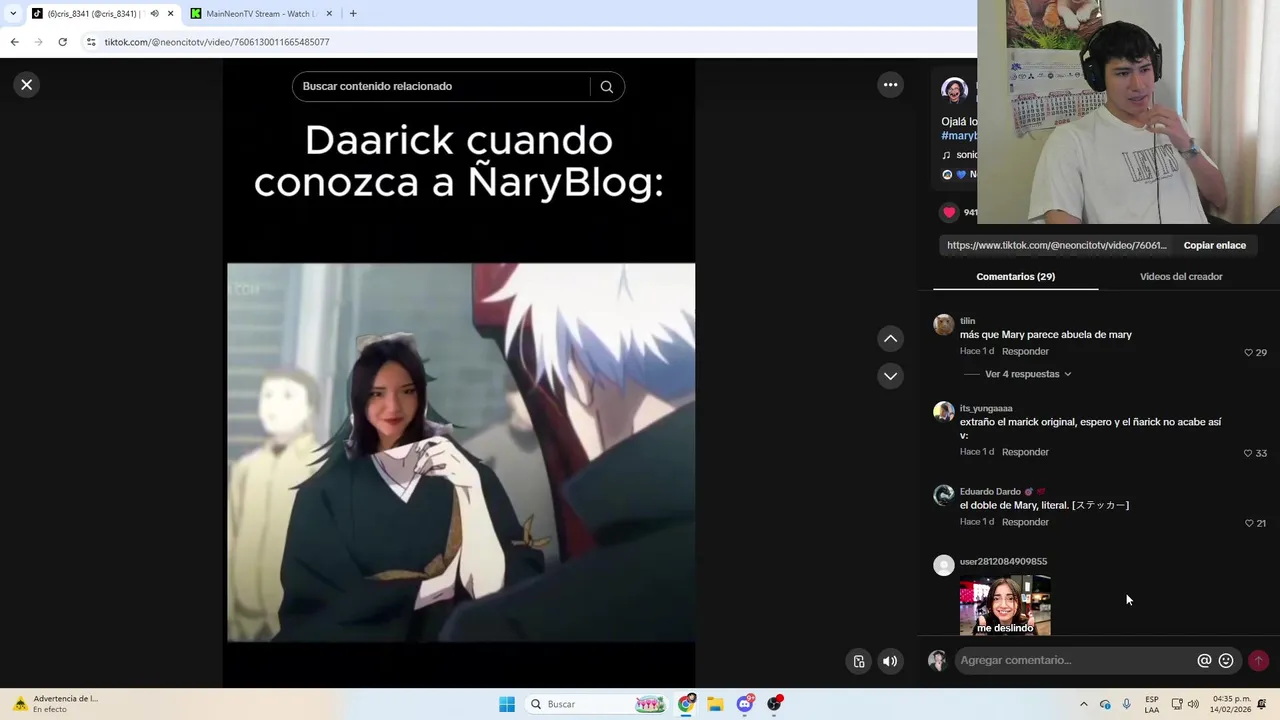1280x720 pixels.
Task: Open Windows Start menu
Action: 507,704
